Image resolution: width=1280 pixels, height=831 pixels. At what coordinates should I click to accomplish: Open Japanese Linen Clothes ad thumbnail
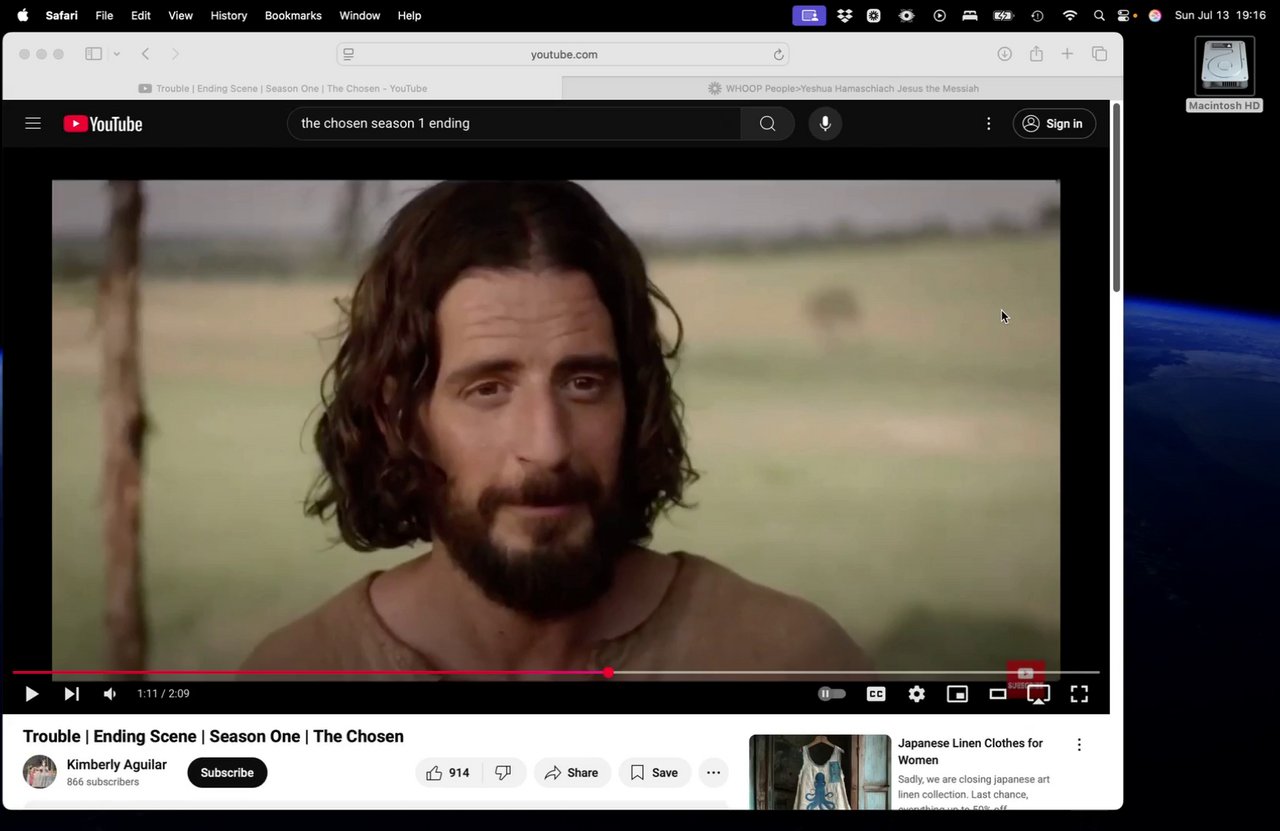point(820,772)
